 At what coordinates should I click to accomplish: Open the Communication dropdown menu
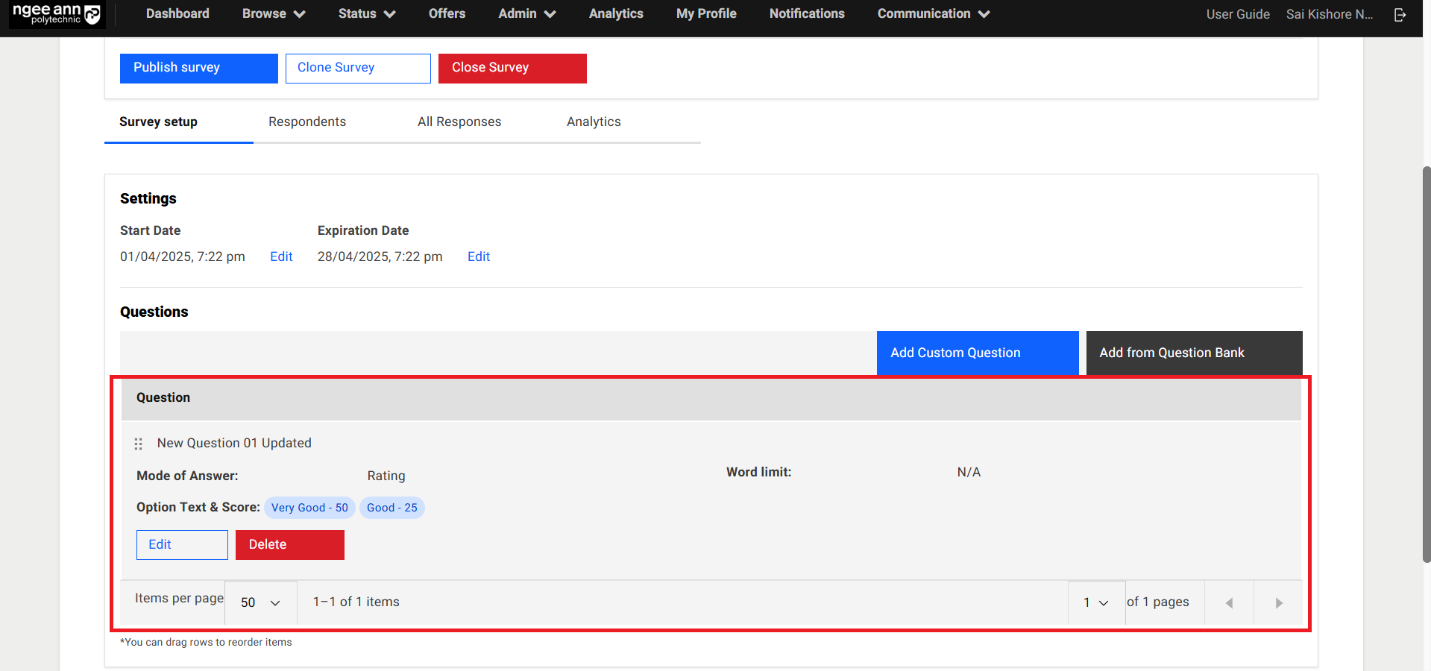point(933,14)
